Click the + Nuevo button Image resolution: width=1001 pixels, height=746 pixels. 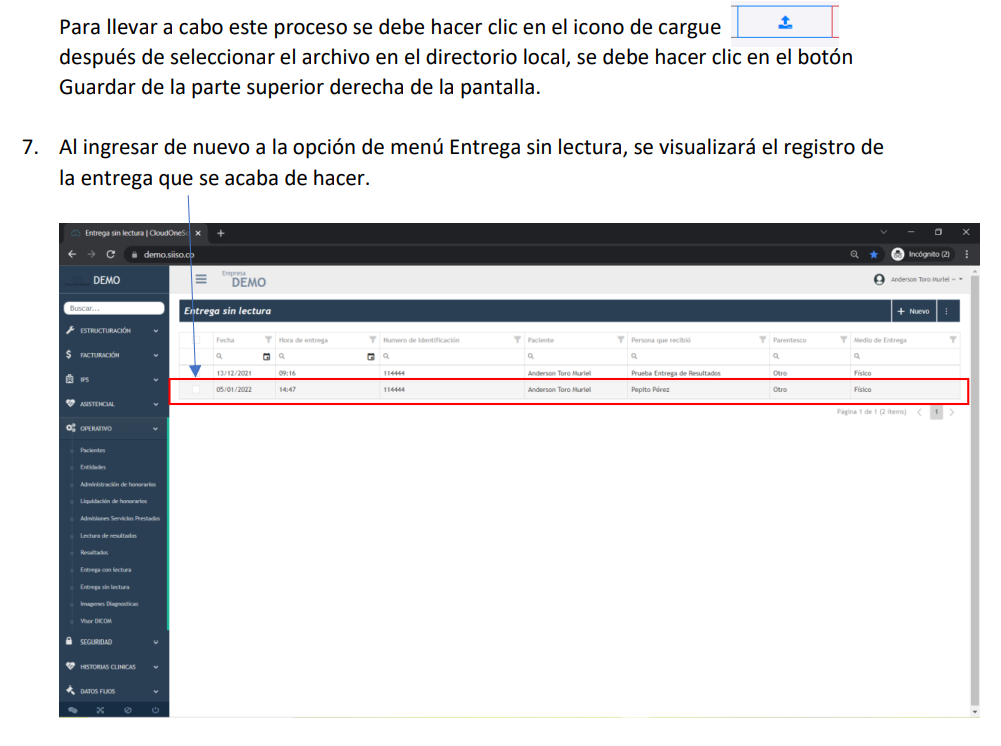click(x=914, y=311)
